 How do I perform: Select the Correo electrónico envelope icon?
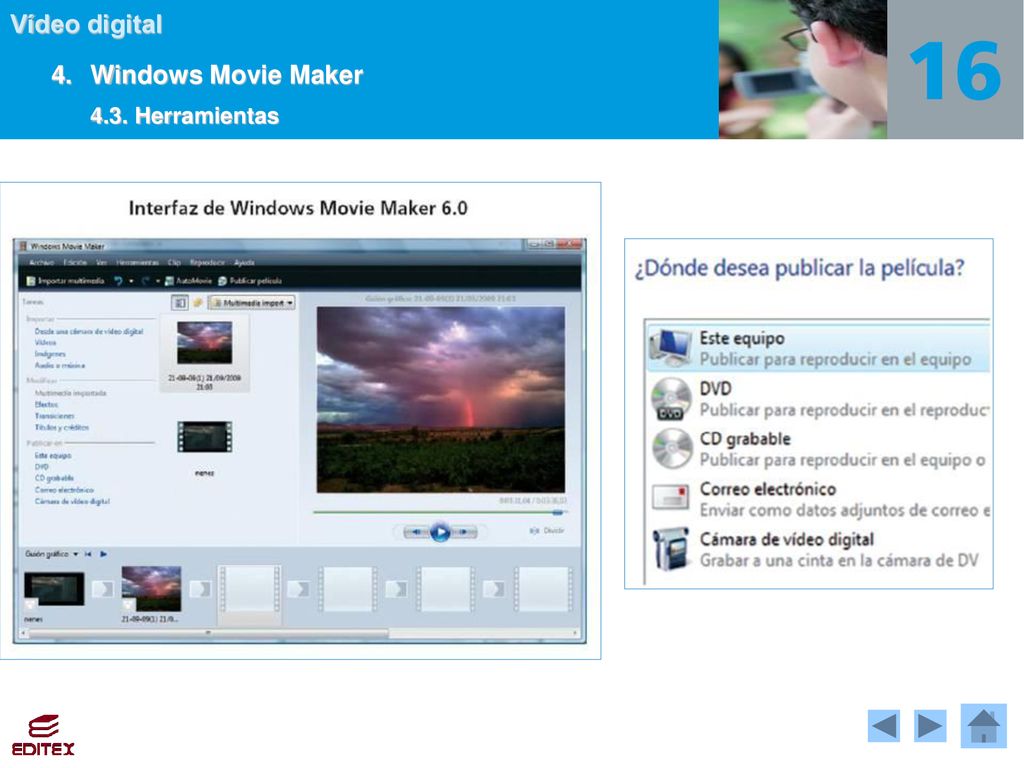670,498
